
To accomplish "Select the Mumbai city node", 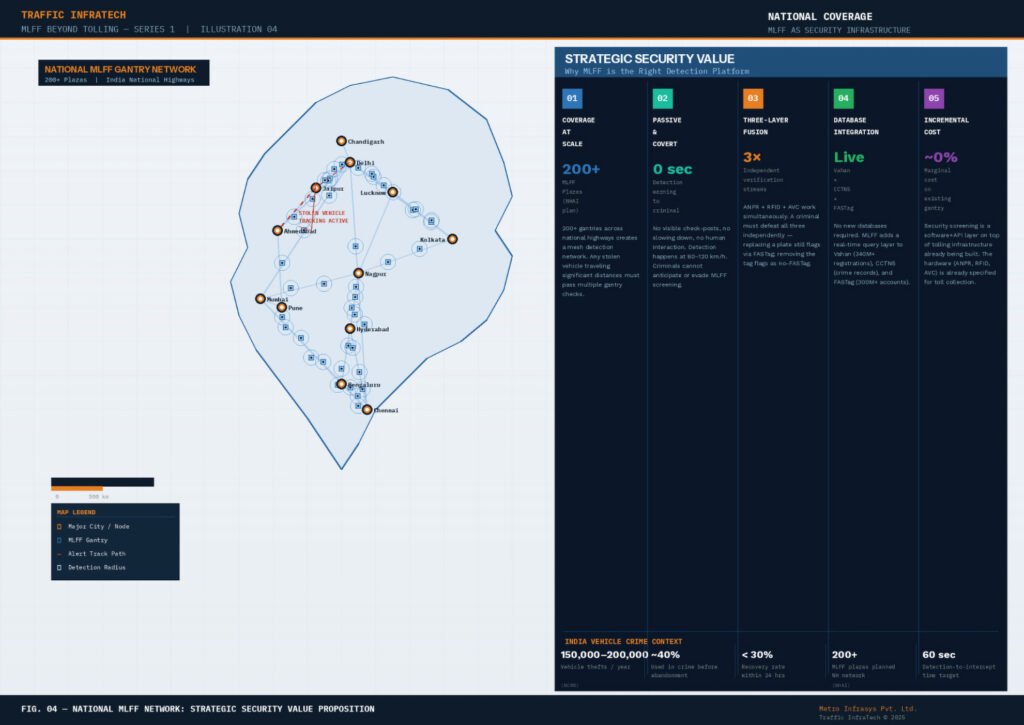I will pyautogui.click(x=261, y=298).
